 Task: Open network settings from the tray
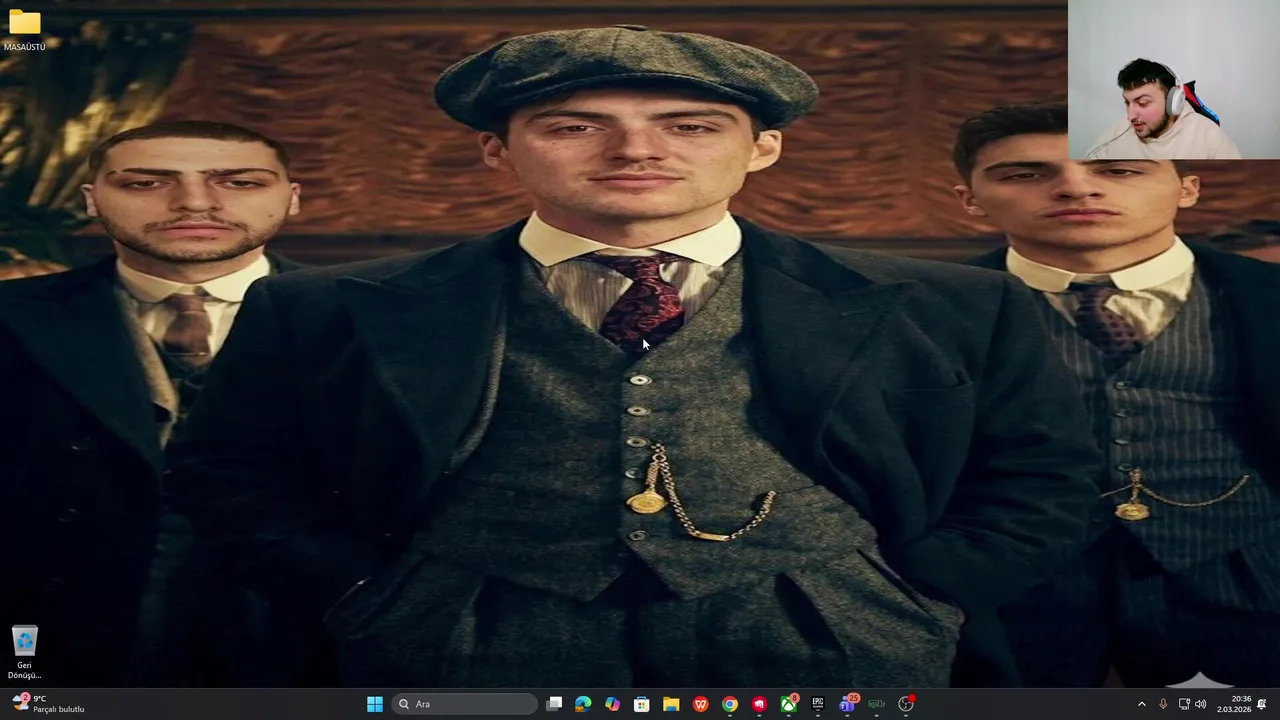pyautogui.click(x=1184, y=704)
